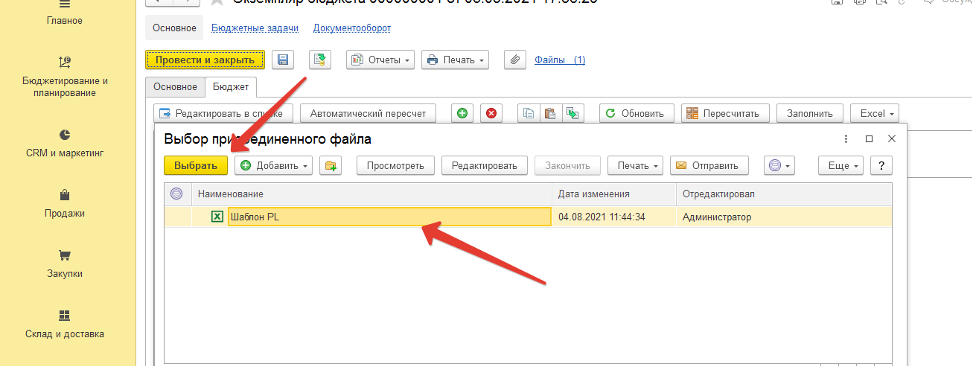This screenshot has height=366, width=972.
Task: Expand the Добавить dropdown in dialog
Action: point(273,166)
